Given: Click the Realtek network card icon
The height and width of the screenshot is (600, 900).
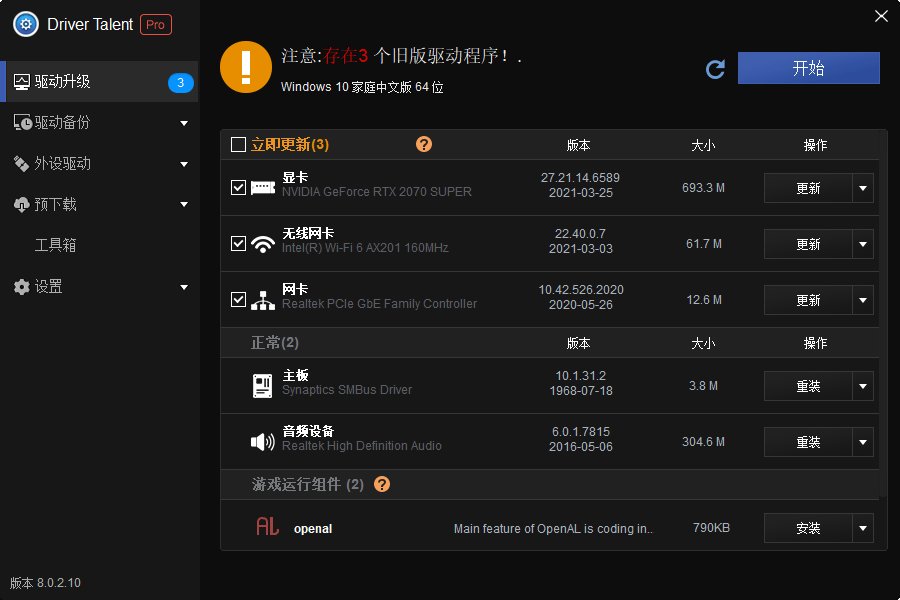Looking at the screenshot, I should (x=263, y=299).
